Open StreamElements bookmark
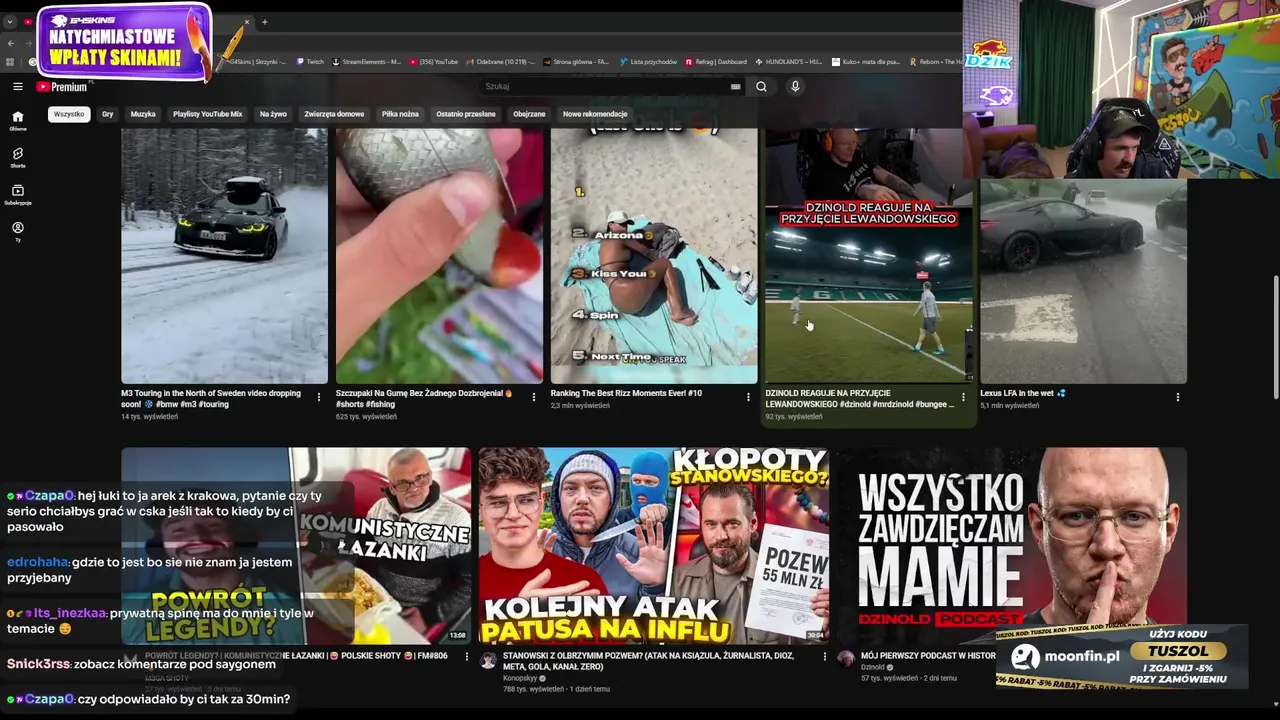Viewport: 1280px width, 720px height. pyautogui.click(x=367, y=62)
